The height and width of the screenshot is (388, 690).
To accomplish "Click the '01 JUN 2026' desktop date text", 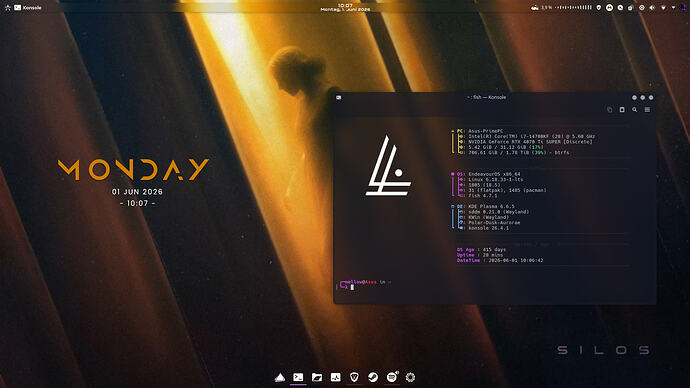I will (x=137, y=192).
